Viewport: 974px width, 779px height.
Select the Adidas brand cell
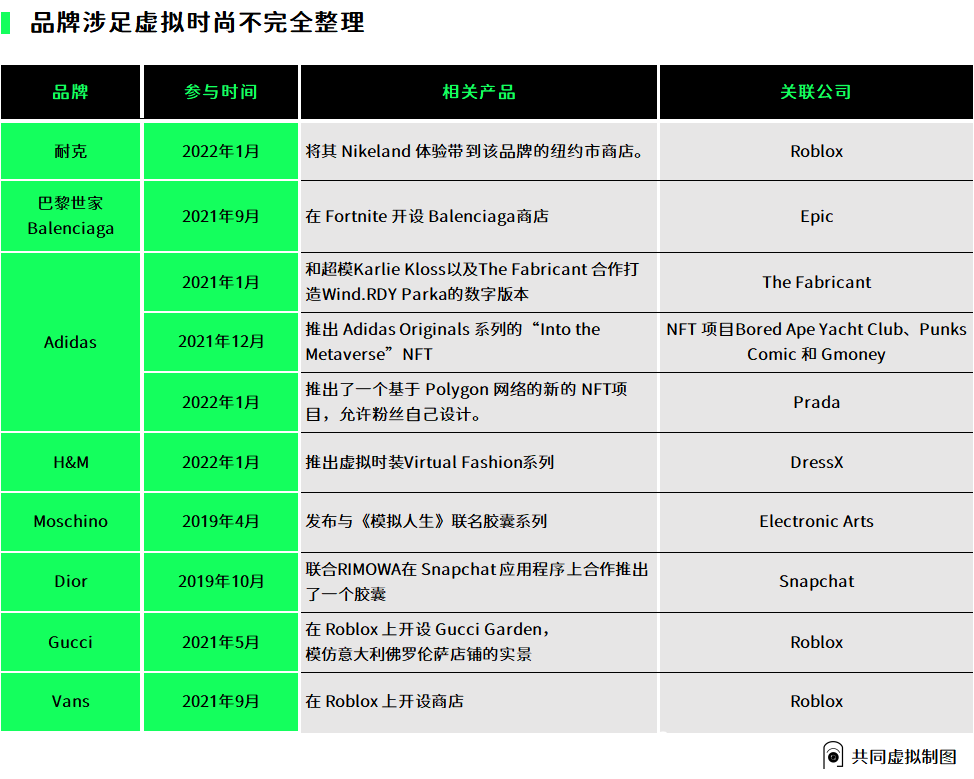[x=70, y=342]
